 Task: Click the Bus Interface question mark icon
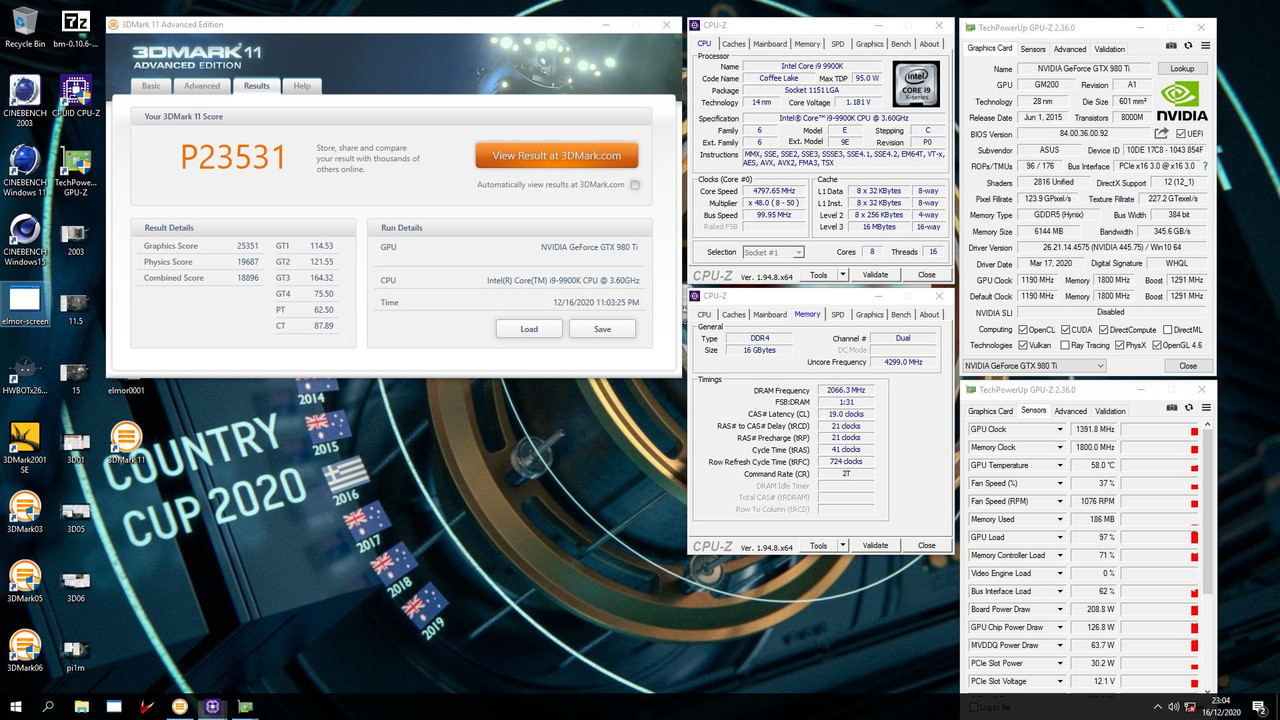1204,166
